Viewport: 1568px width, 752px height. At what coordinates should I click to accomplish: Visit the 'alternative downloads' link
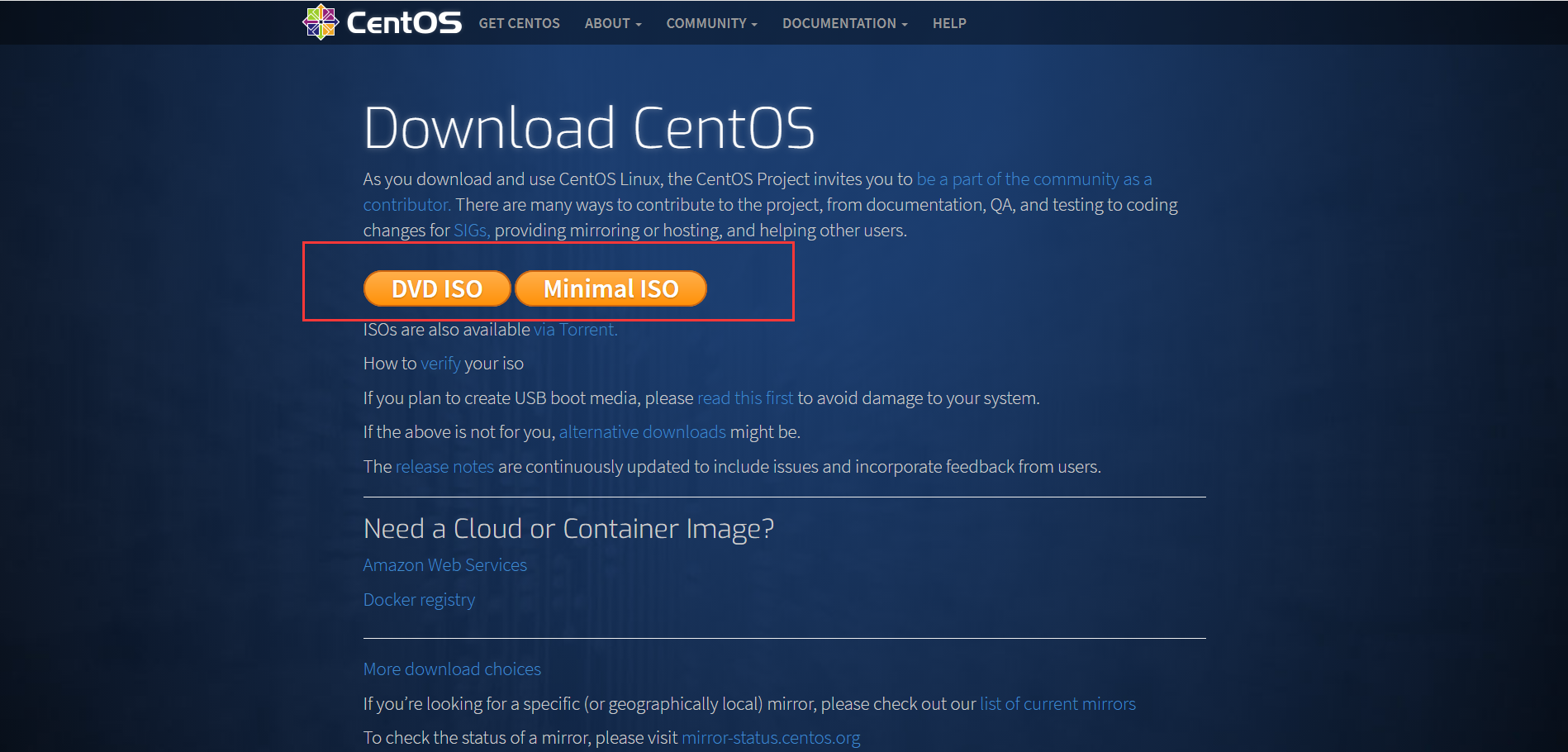(x=643, y=432)
